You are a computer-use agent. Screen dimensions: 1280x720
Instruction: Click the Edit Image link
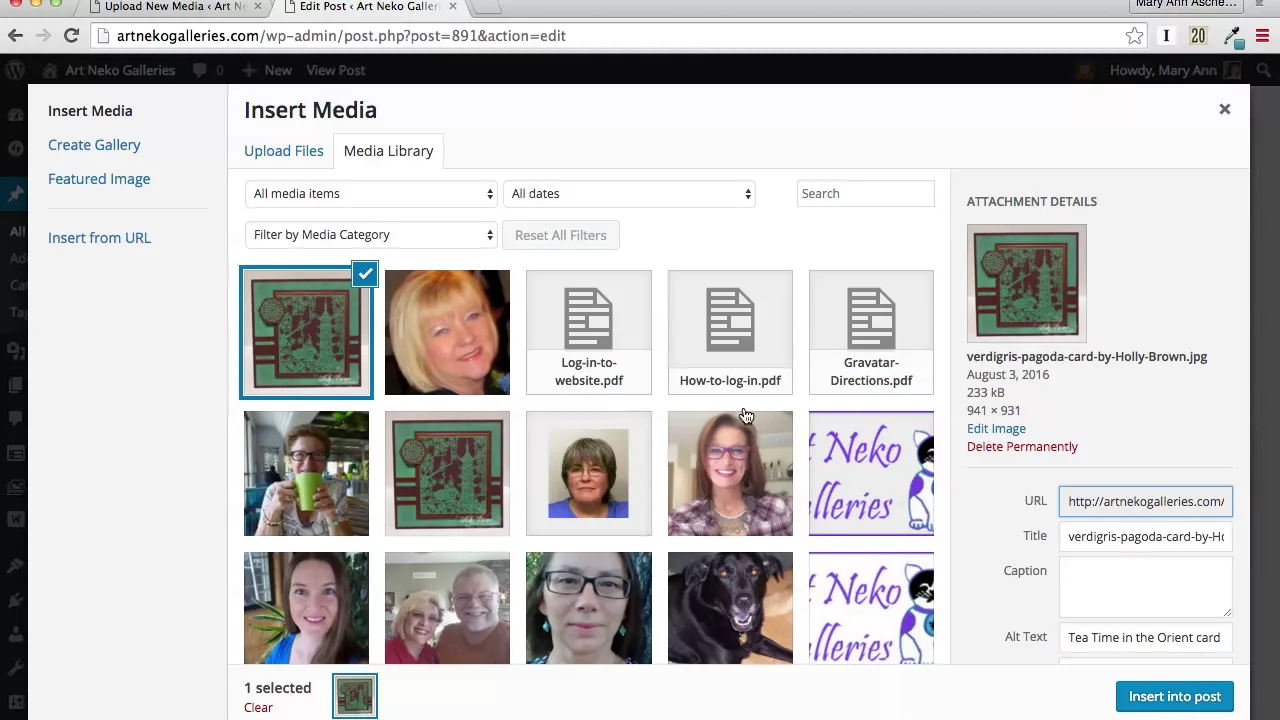[x=996, y=429]
